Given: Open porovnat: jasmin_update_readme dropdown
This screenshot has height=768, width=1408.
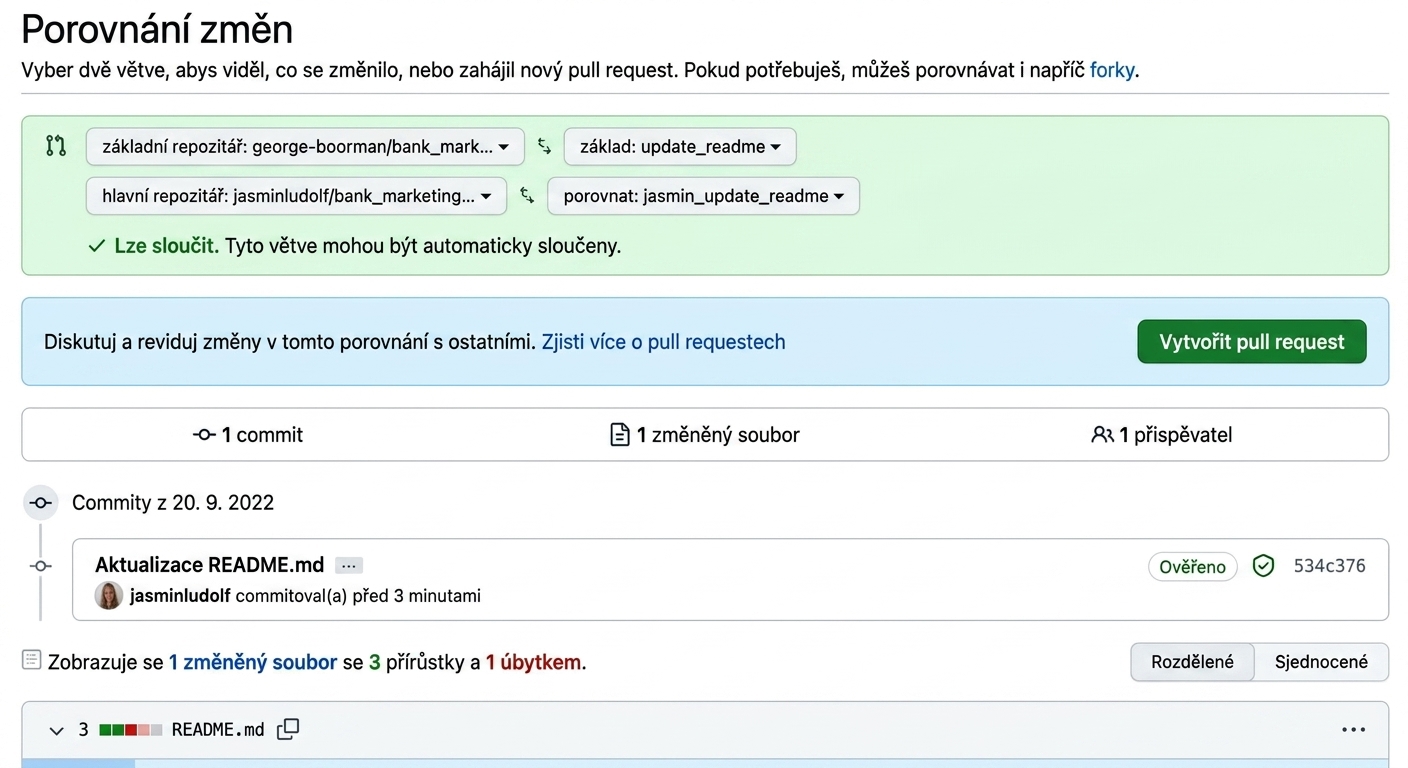Looking at the screenshot, I should (703, 196).
